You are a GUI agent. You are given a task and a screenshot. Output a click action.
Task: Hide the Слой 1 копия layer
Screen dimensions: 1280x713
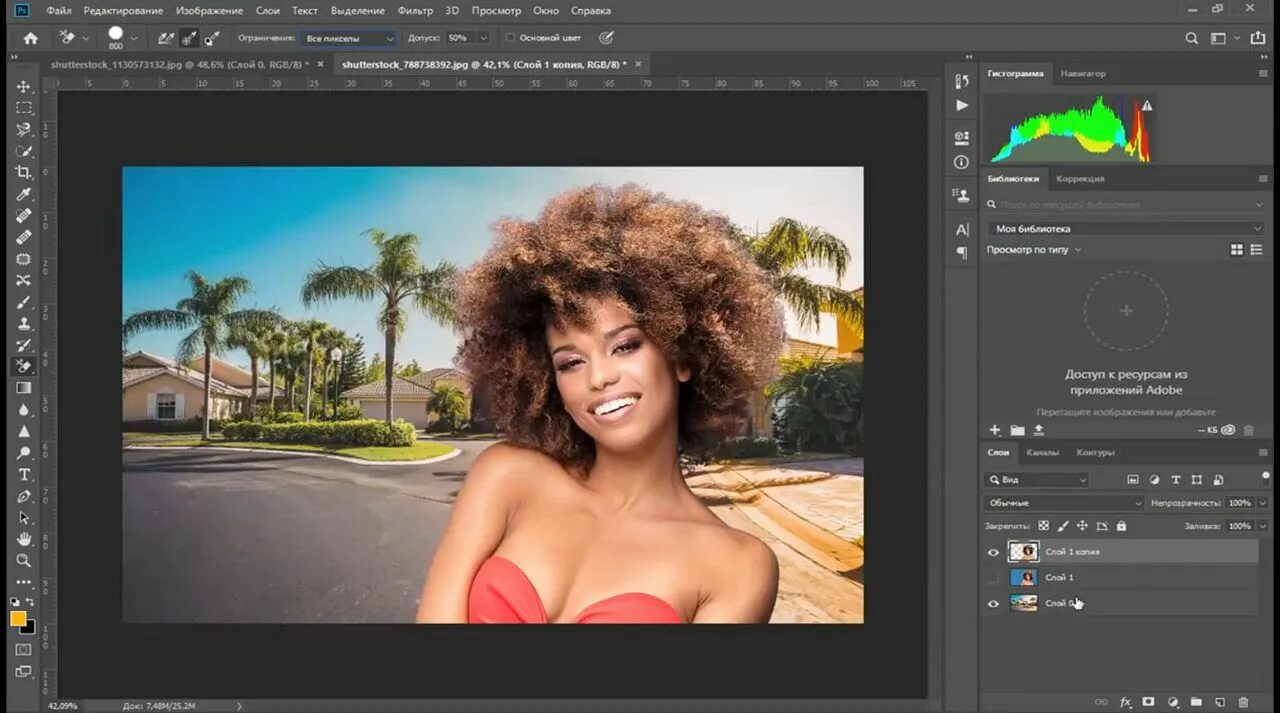[993, 552]
